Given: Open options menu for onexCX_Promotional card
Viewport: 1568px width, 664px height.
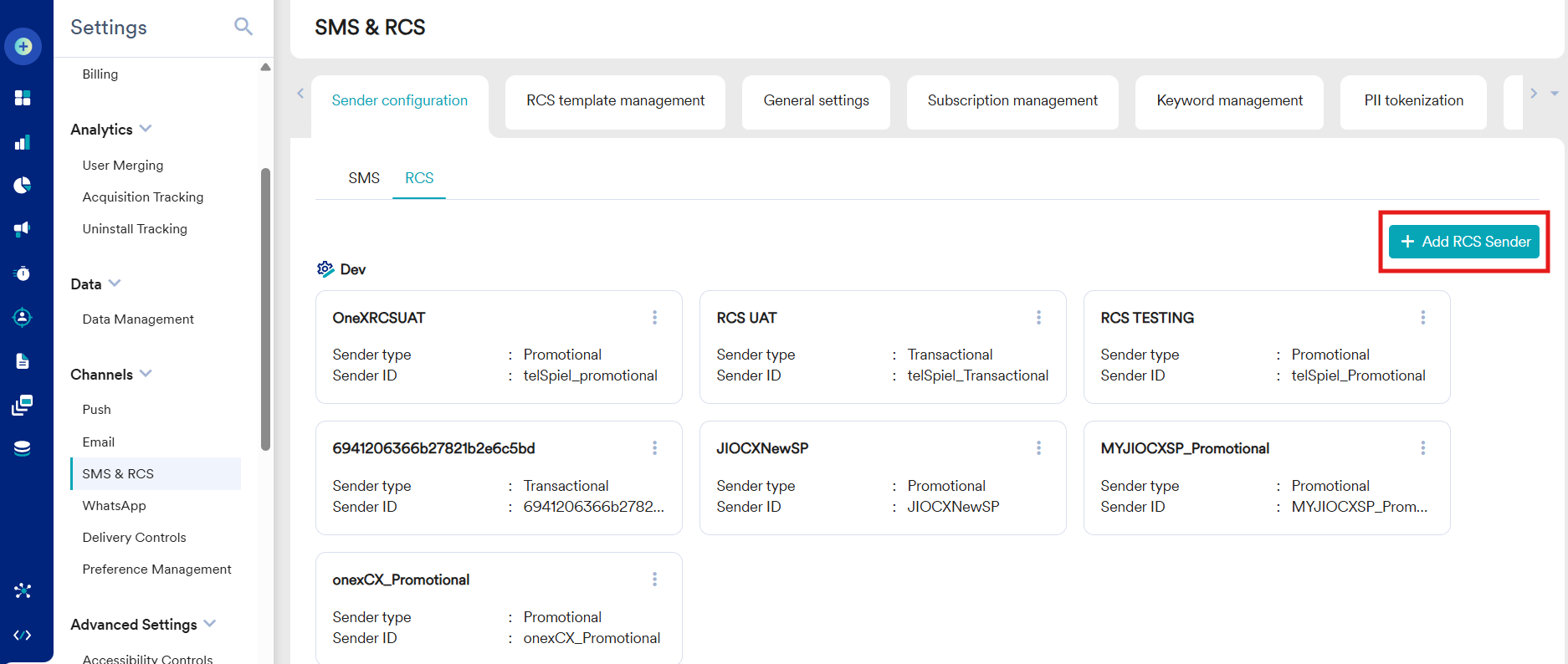Looking at the screenshot, I should coord(654,580).
